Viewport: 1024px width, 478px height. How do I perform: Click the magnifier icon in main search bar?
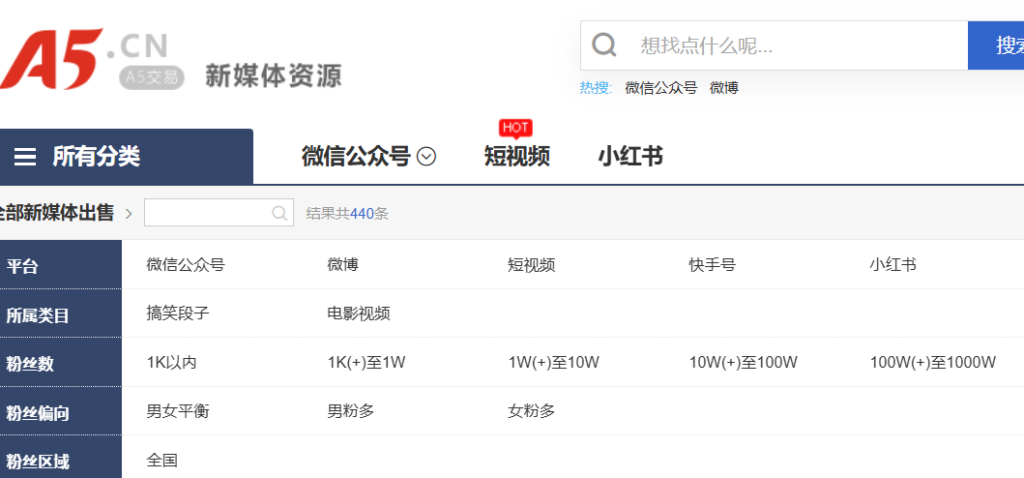coord(604,45)
